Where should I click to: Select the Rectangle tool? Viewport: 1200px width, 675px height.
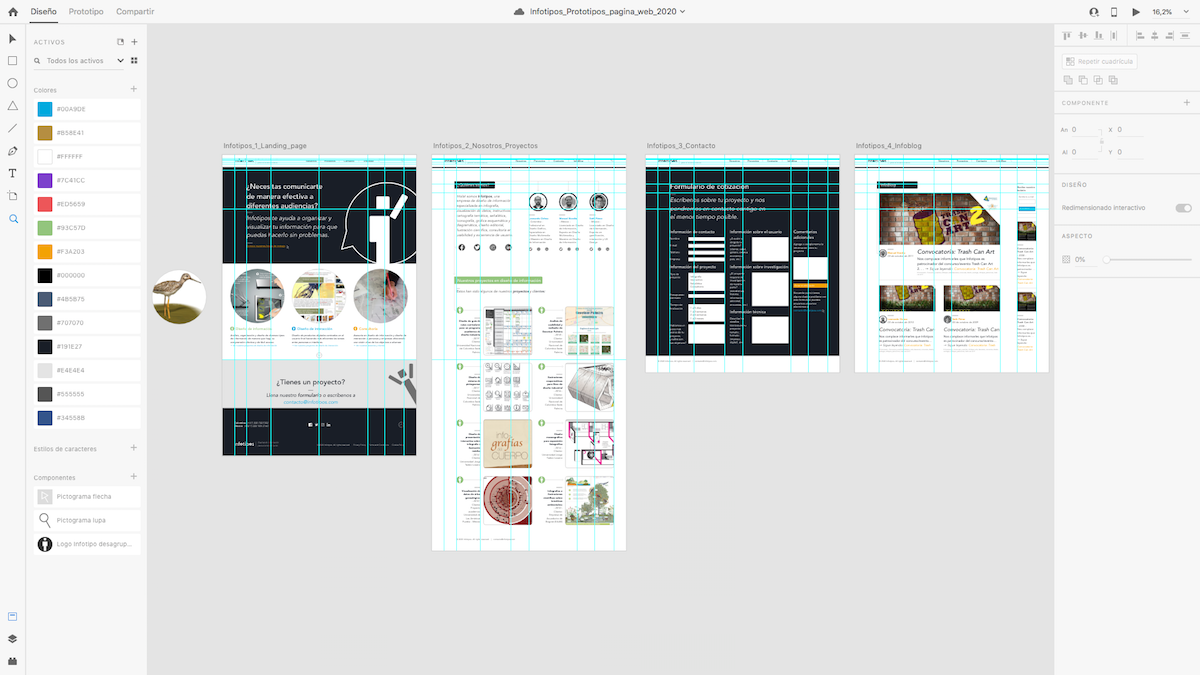(13, 61)
